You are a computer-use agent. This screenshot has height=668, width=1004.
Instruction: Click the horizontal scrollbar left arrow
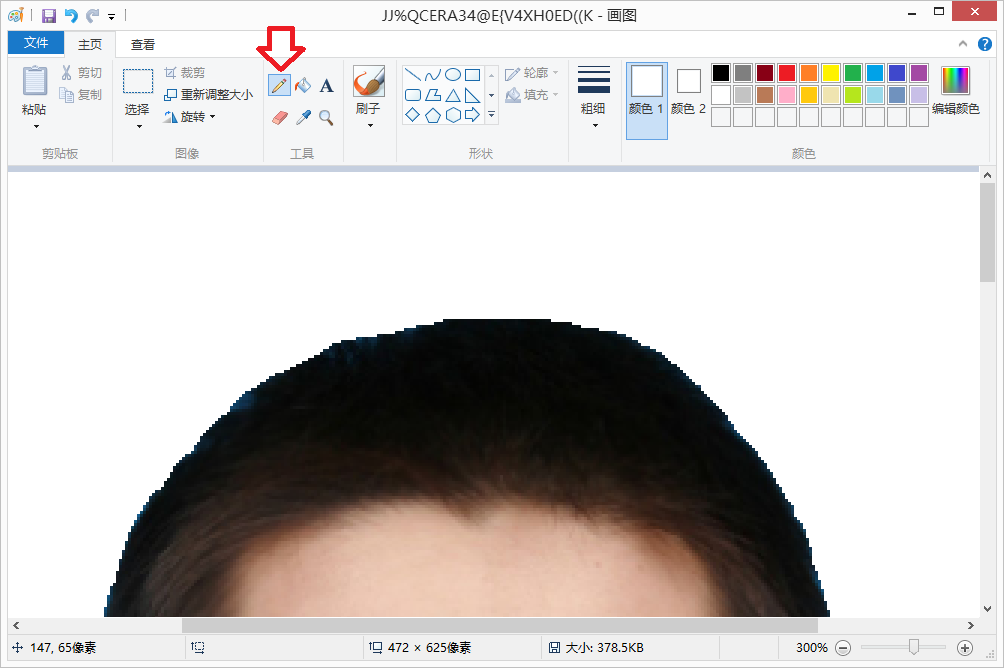coord(16,625)
